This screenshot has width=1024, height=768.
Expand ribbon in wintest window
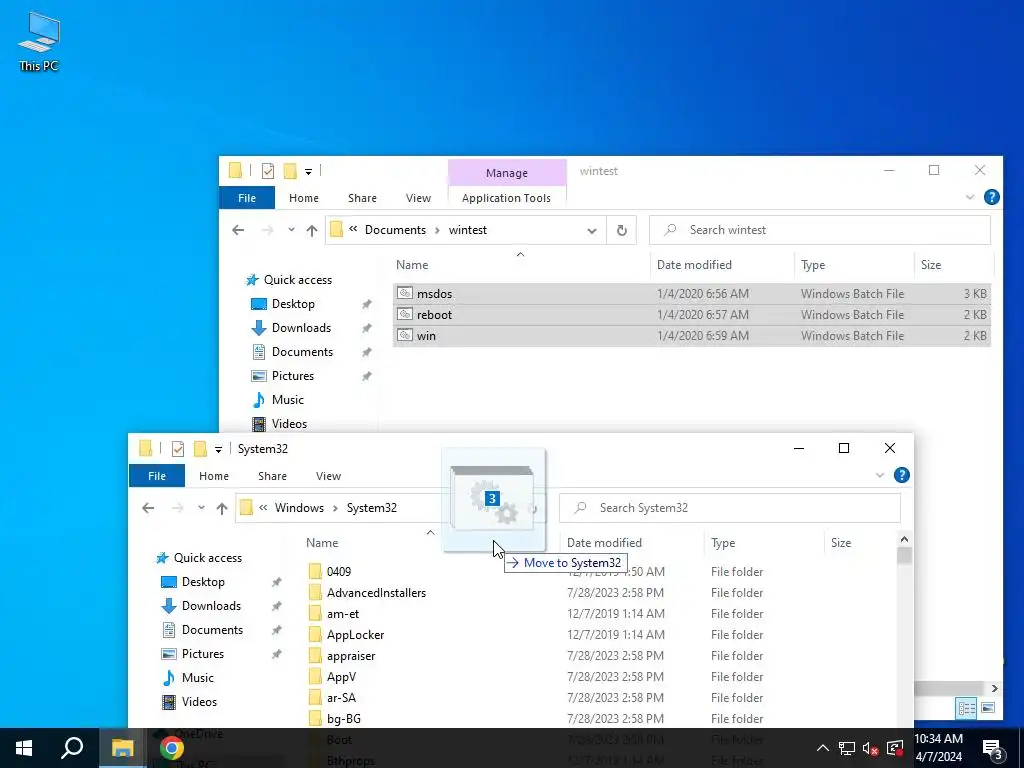[x=970, y=197]
